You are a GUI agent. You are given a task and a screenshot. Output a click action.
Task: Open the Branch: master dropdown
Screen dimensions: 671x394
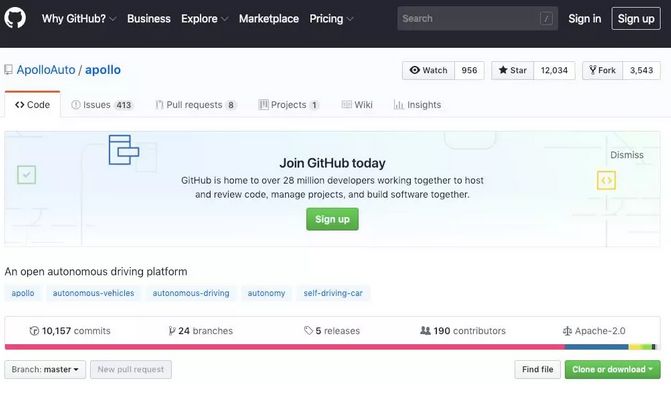(45, 370)
